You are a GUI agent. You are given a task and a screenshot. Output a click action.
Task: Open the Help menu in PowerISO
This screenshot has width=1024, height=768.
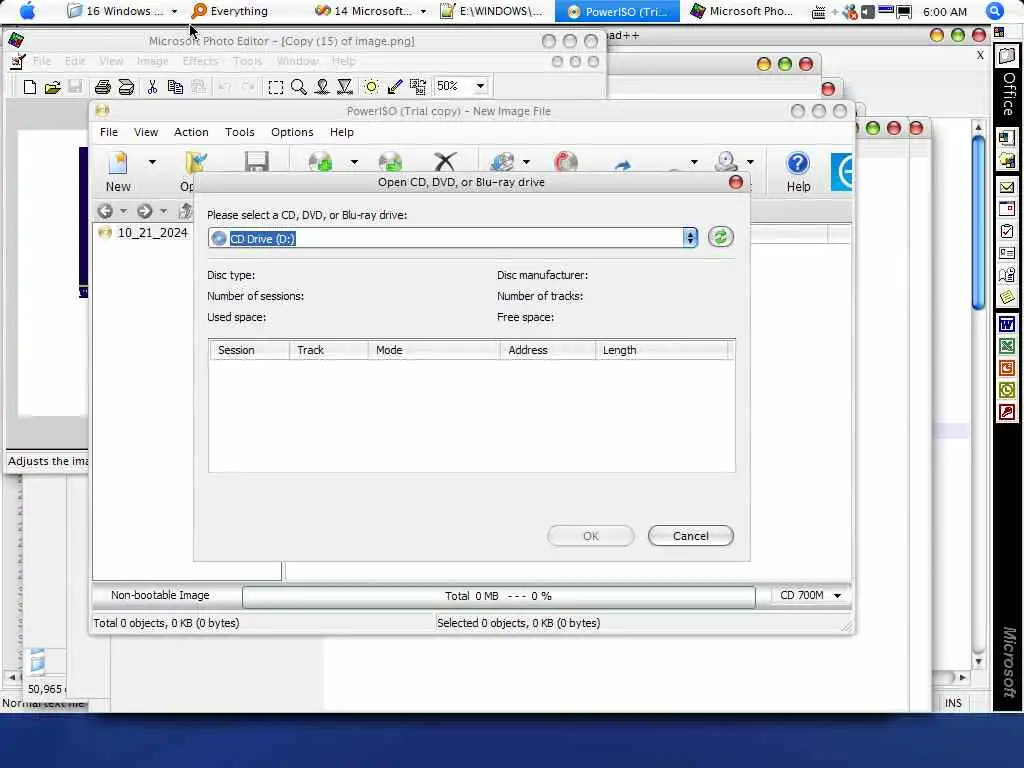342,132
